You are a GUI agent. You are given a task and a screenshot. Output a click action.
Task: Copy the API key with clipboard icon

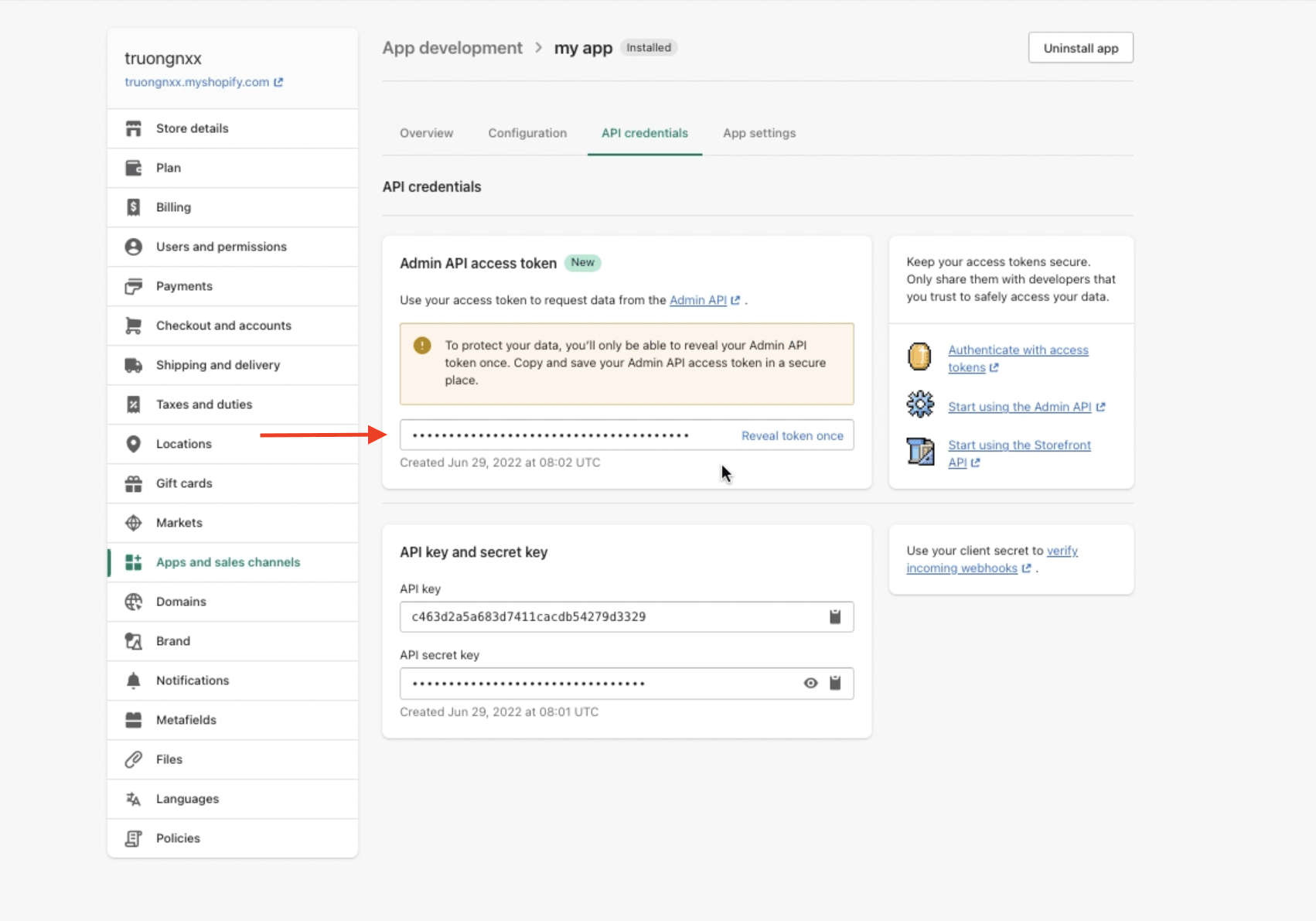click(x=835, y=616)
